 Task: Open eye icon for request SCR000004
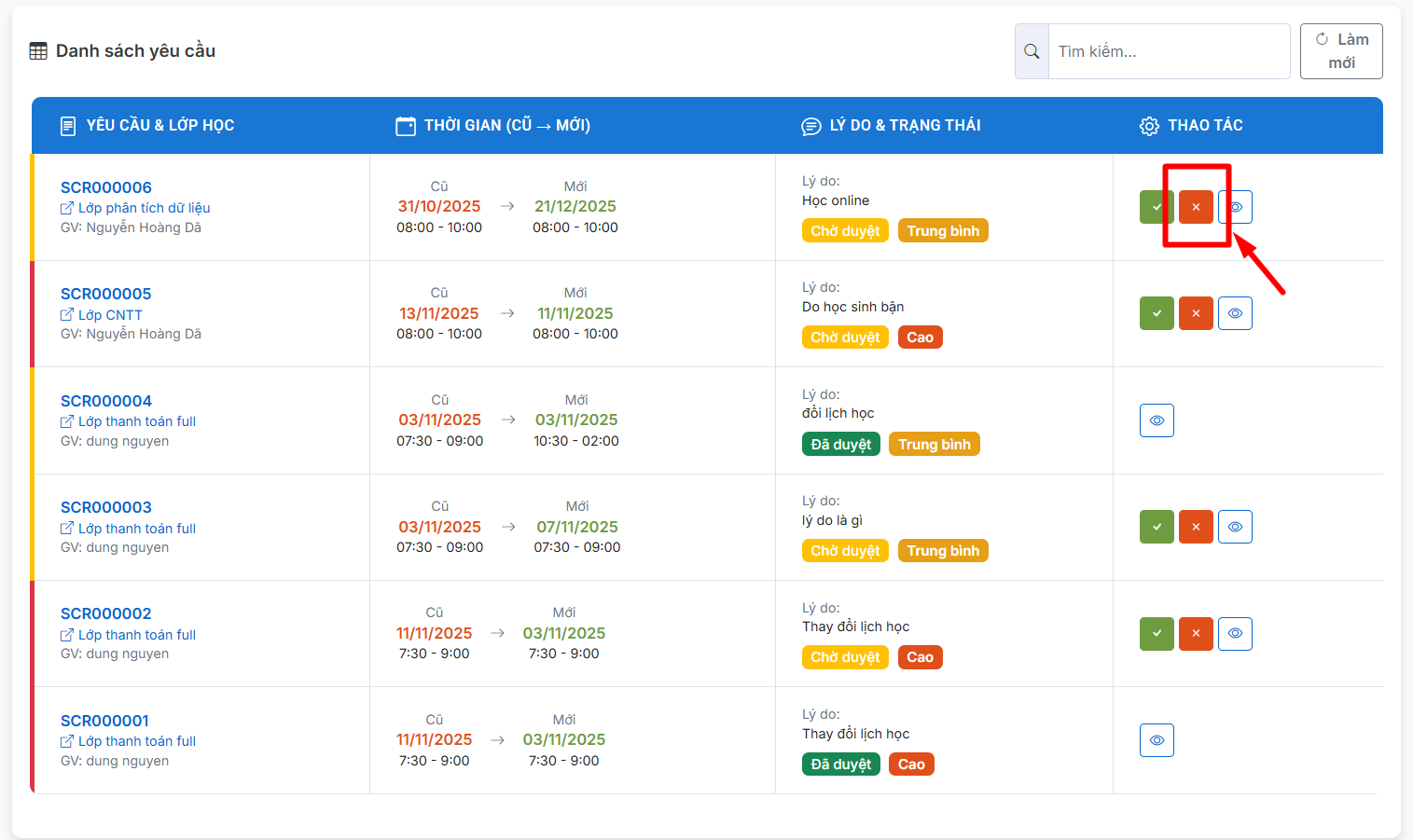pos(1157,420)
